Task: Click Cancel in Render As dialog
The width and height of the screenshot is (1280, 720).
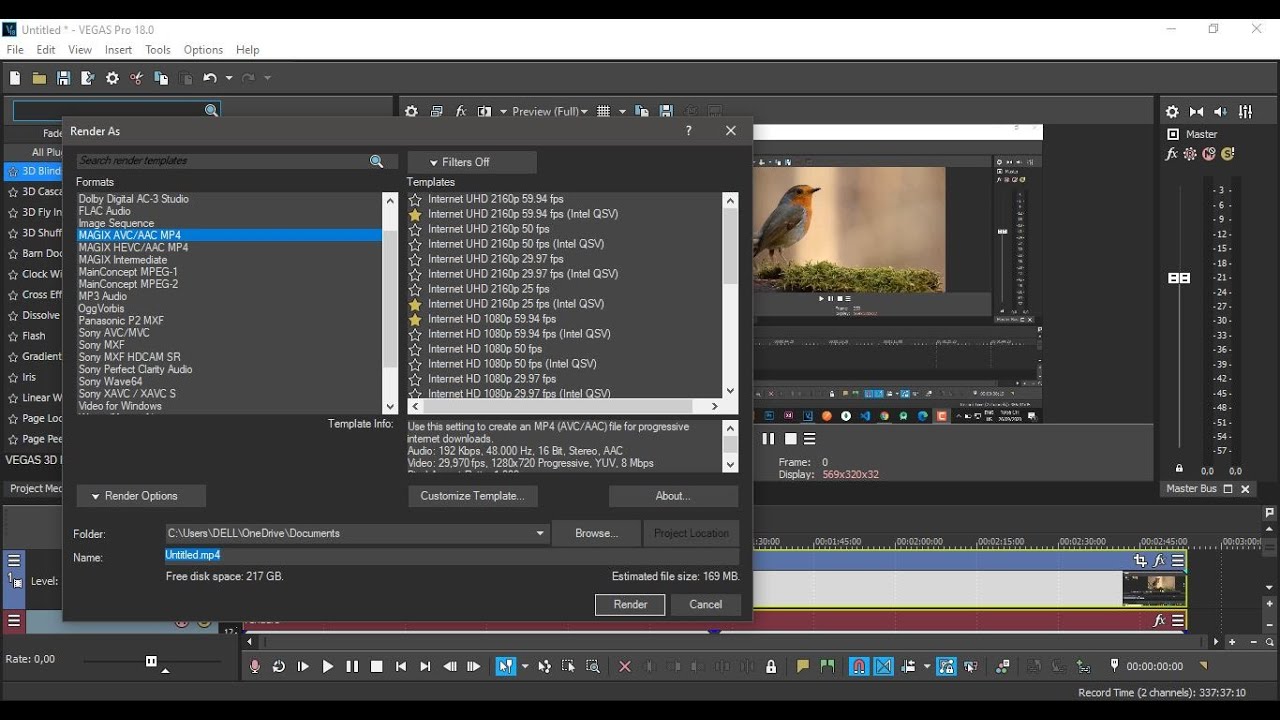Action: click(705, 605)
